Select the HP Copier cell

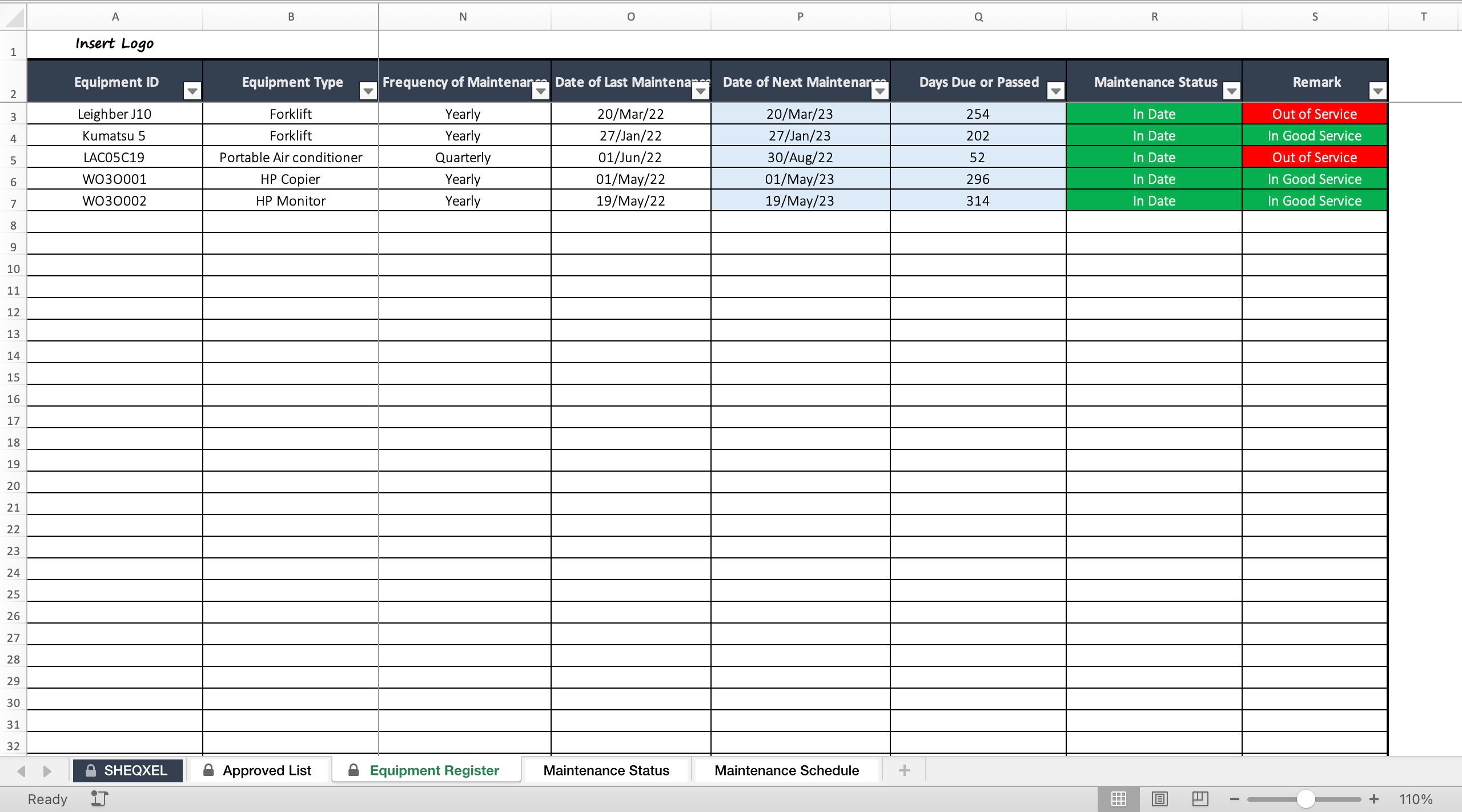(291, 179)
